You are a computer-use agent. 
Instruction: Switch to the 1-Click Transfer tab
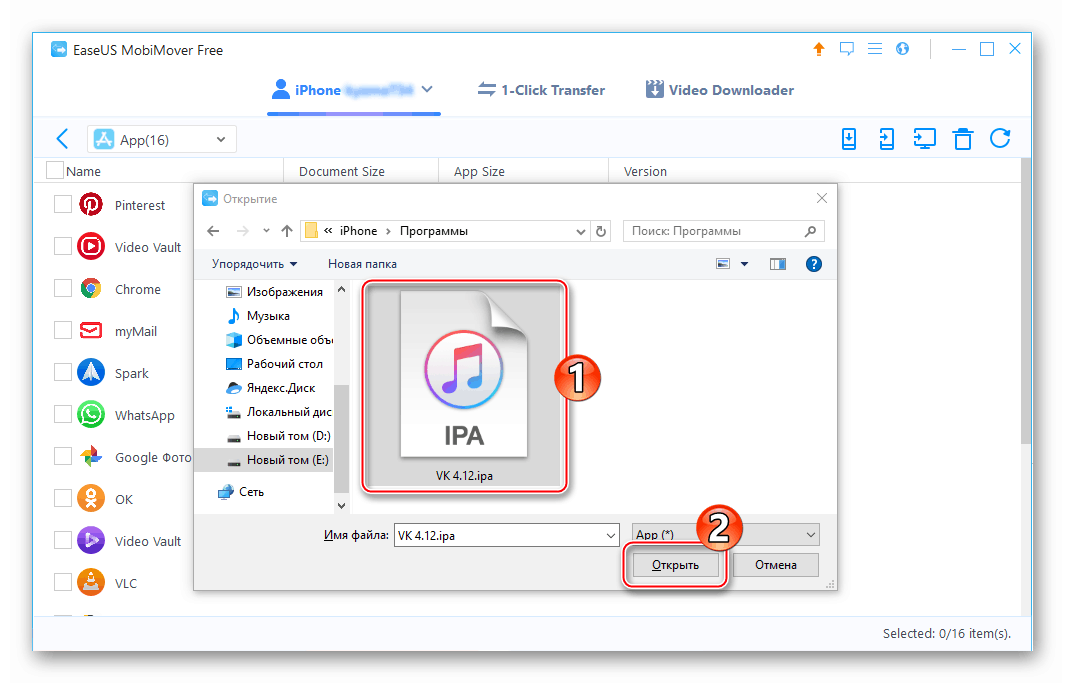[x=541, y=90]
